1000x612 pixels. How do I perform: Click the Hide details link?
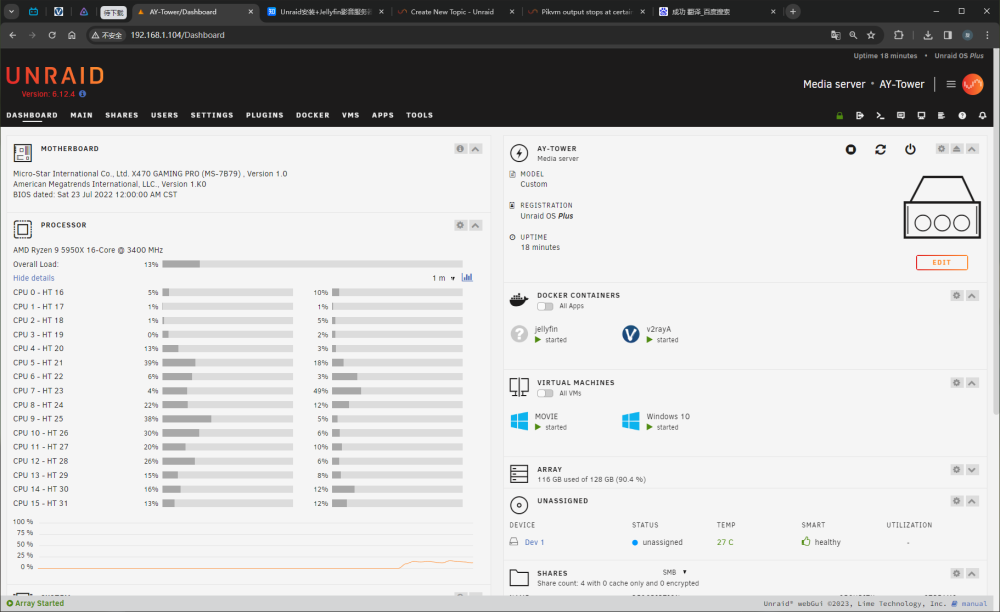click(x=34, y=278)
